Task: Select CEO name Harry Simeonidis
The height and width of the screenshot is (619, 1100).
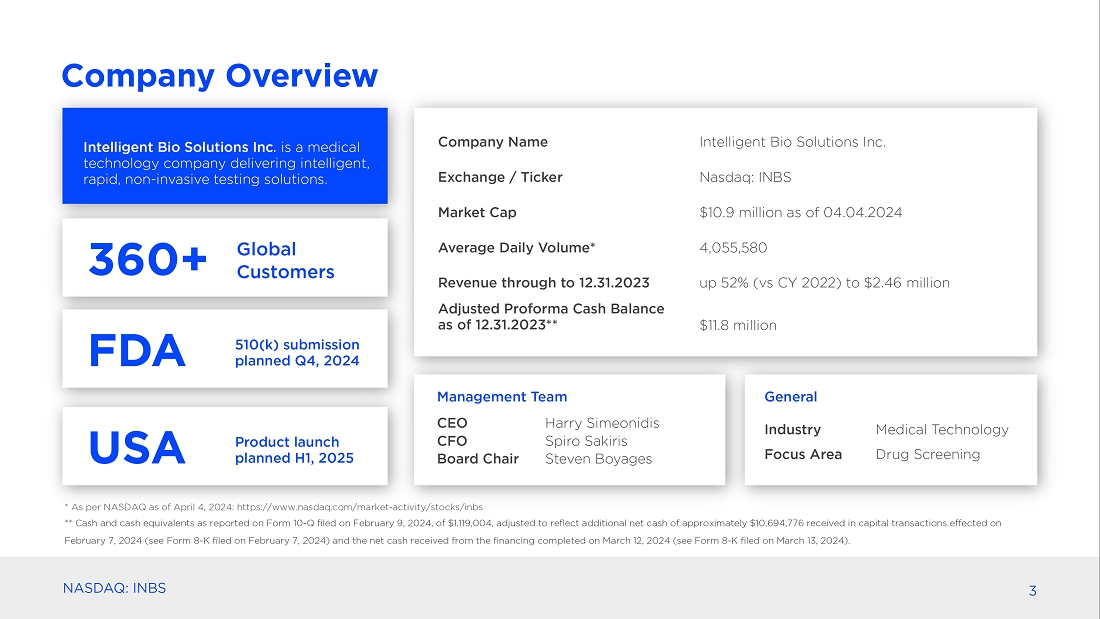Action: (x=602, y=423)
